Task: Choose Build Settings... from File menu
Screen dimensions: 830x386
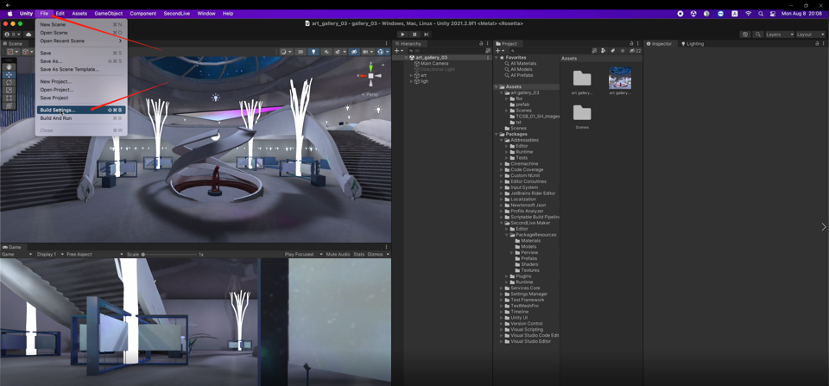Action: click(x=82, y=110)
